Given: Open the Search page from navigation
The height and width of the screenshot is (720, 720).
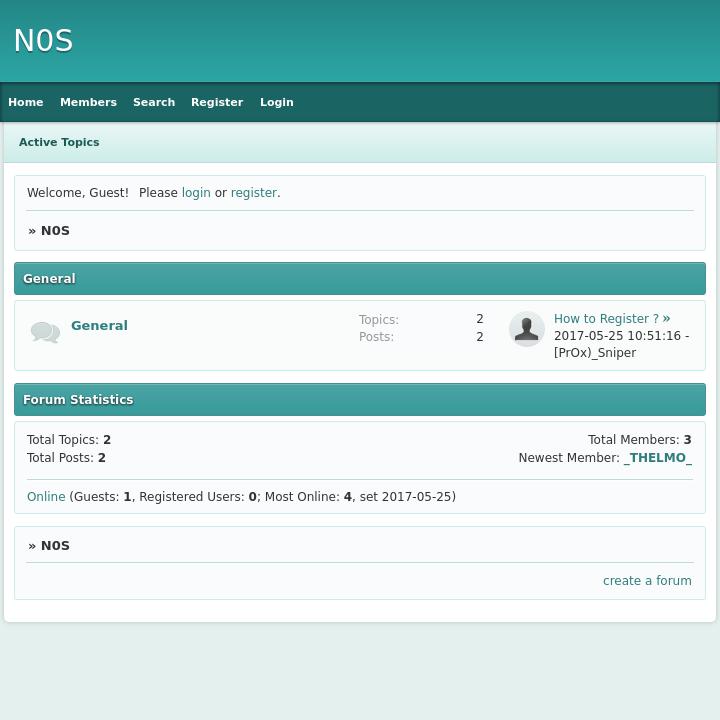Looking at the screenshot, I should (154, 102).
